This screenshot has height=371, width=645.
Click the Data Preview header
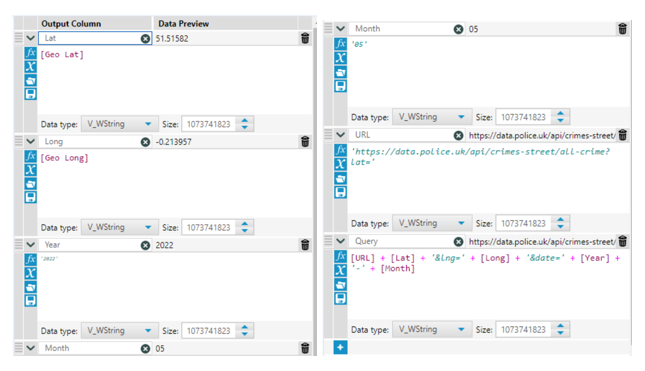[x=183, y=23]
